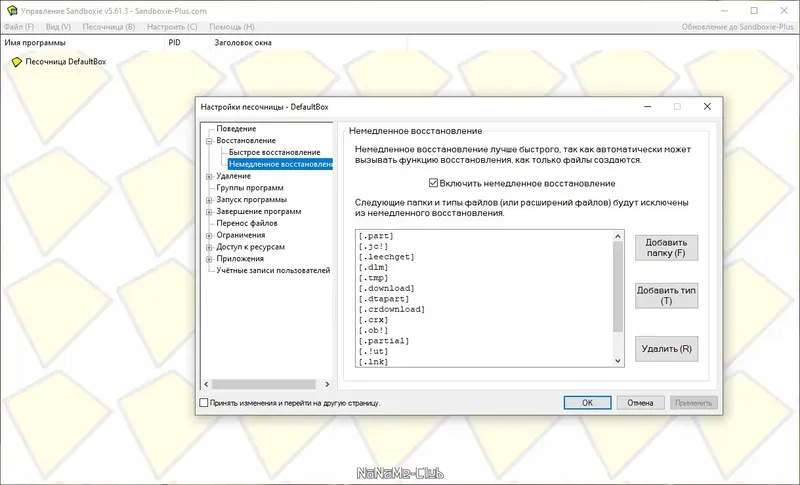Viewport: 800px width, 485px height.
Task: Click the settings tree scroll-left arrow
Action: [206, 384]
